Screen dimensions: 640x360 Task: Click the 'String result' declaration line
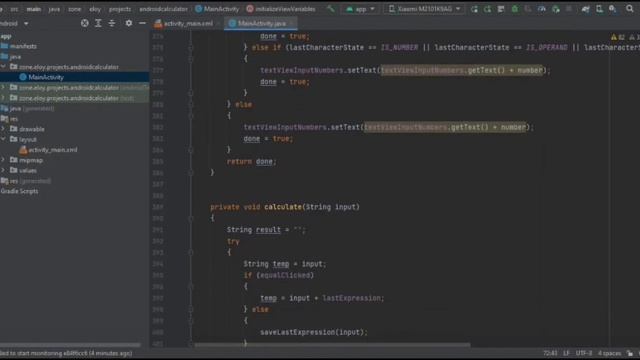[266, 230]
